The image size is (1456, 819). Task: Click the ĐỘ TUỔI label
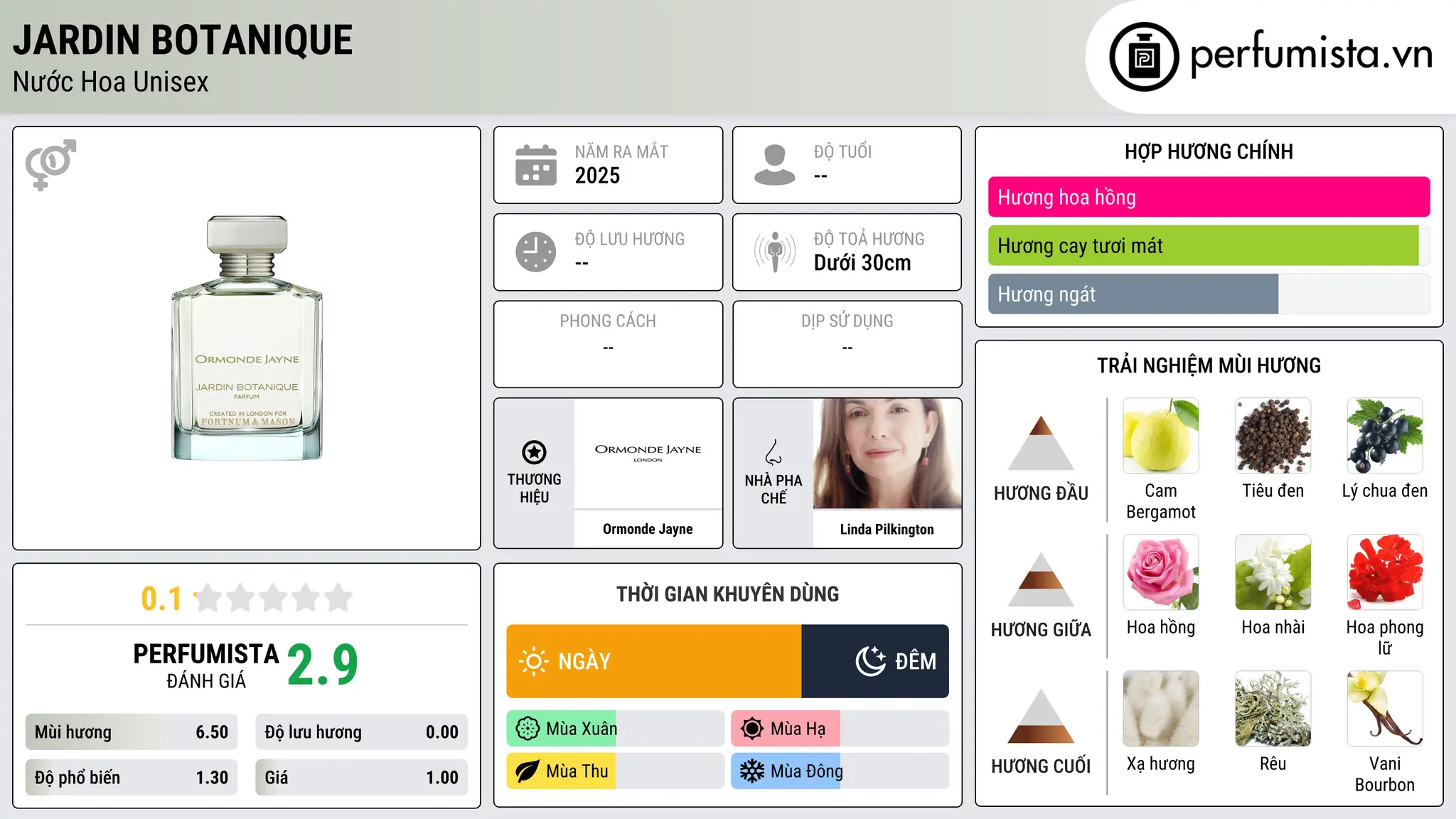click(842, 152)
